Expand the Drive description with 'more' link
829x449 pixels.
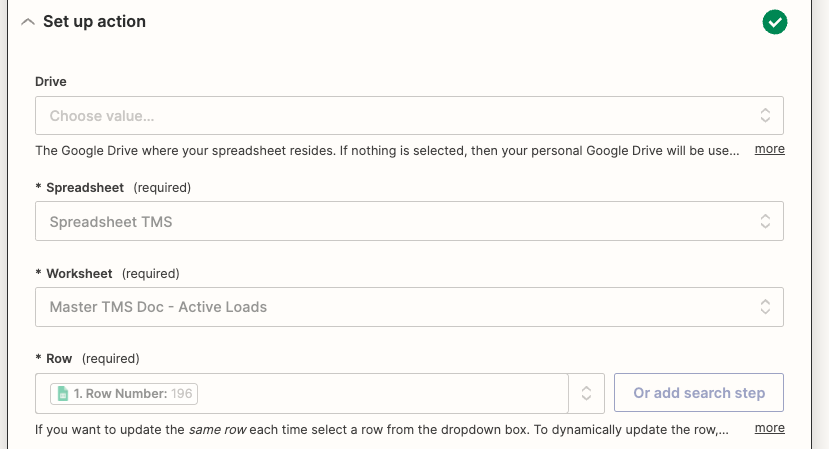769,149
